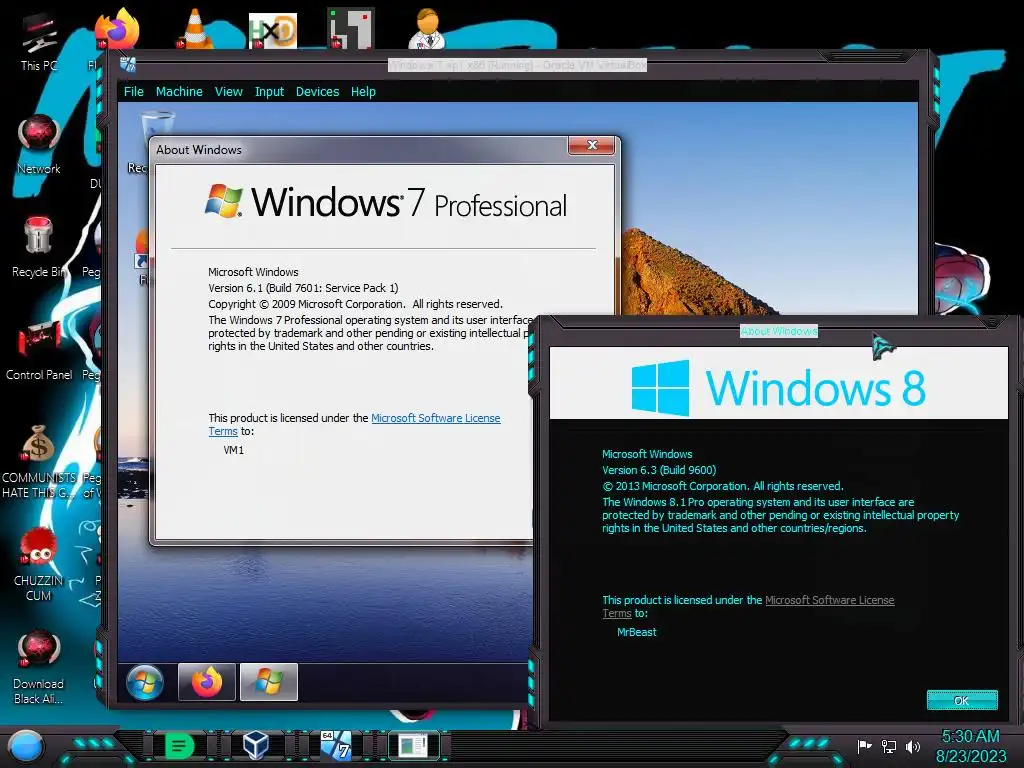Screen dimensions: 1024x768
Task: Open the VLC traffic cone shortcut
Action: (195, 28)
